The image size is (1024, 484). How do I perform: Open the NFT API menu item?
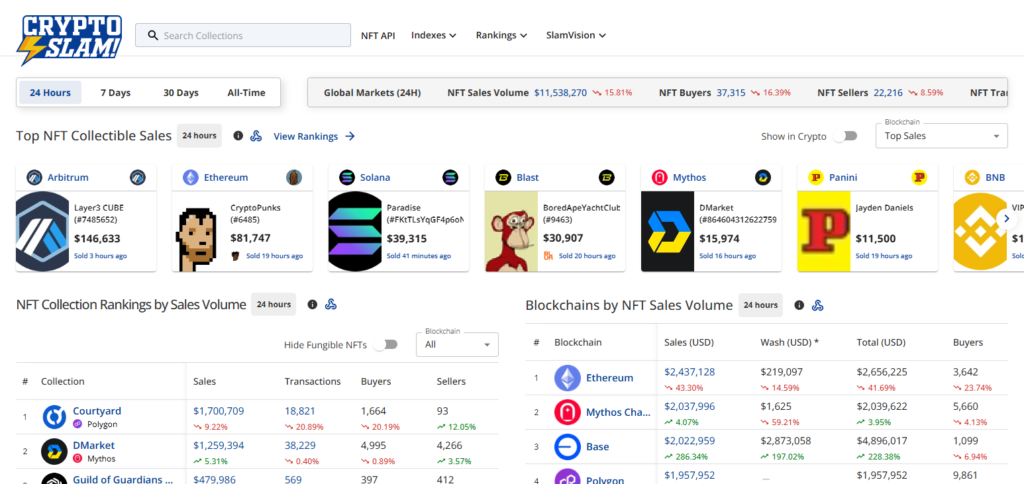coord(378,35)
